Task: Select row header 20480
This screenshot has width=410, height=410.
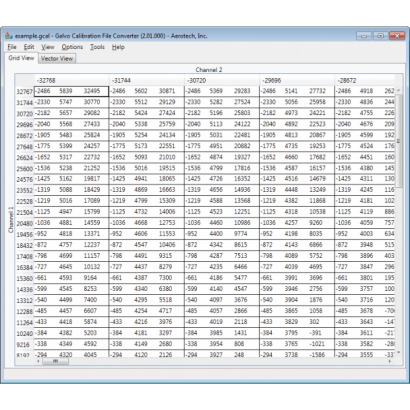Action: click(x=25, y=223)
